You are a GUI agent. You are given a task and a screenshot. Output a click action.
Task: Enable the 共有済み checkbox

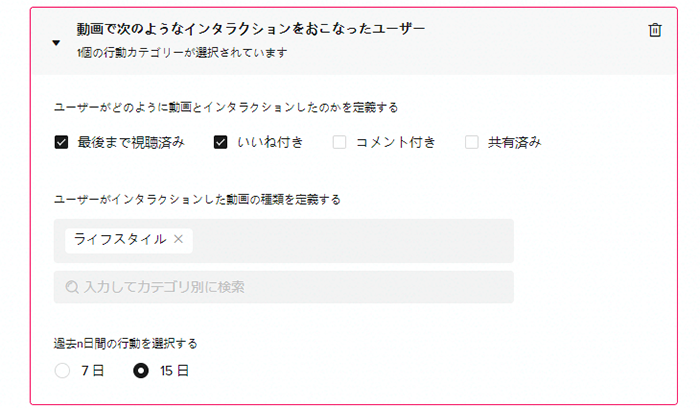[x=471, y=142]
